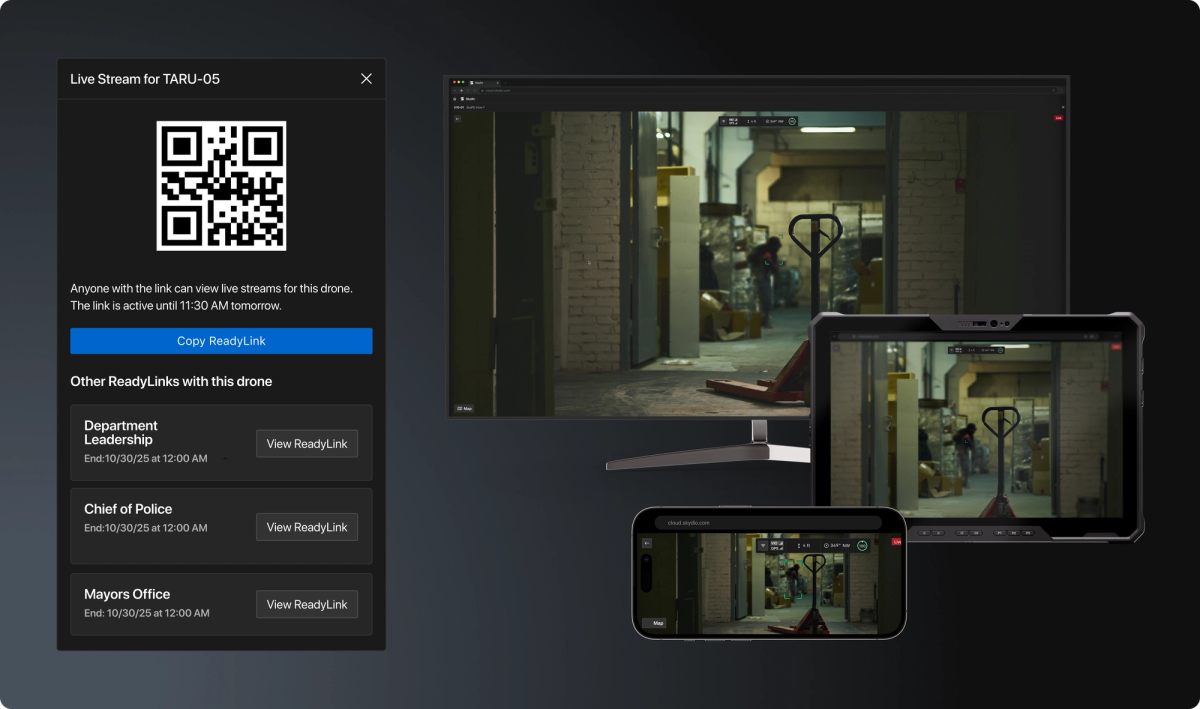
Task: Click the Skydio favicon on the browser tab
Action: [472, 83]
